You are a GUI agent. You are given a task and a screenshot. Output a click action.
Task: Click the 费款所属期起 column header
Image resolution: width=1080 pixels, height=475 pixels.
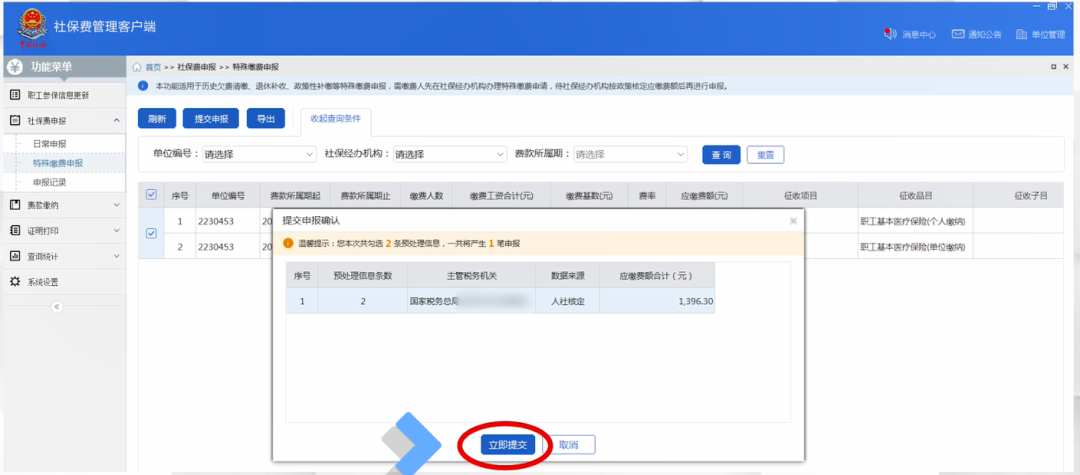pyautogui.click(x=295, y=196)
